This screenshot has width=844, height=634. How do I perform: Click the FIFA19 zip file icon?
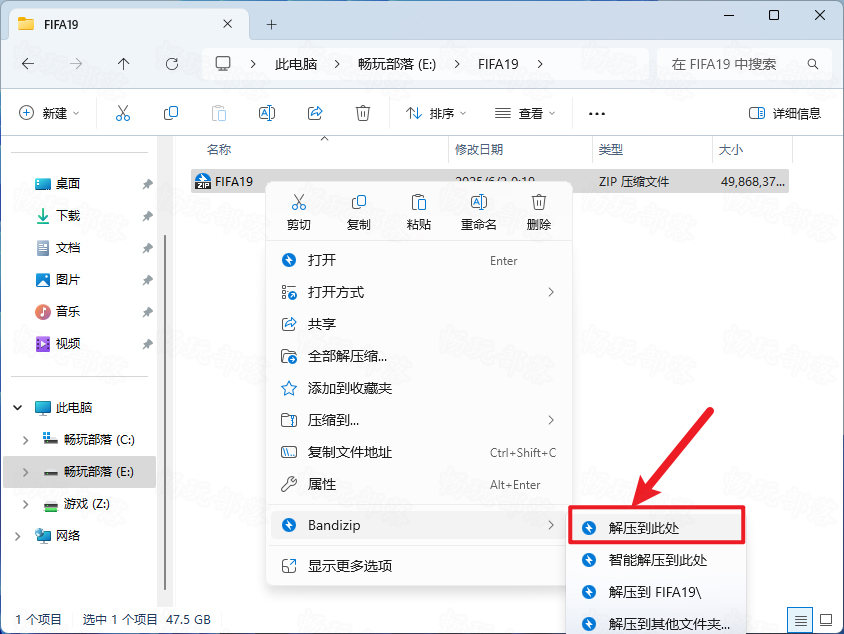(x=203, y=181)
